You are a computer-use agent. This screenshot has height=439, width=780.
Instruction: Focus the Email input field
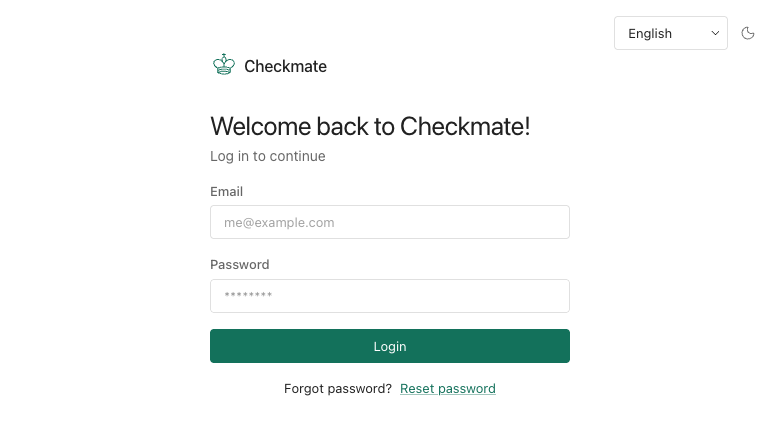click(x=390, y=222)
